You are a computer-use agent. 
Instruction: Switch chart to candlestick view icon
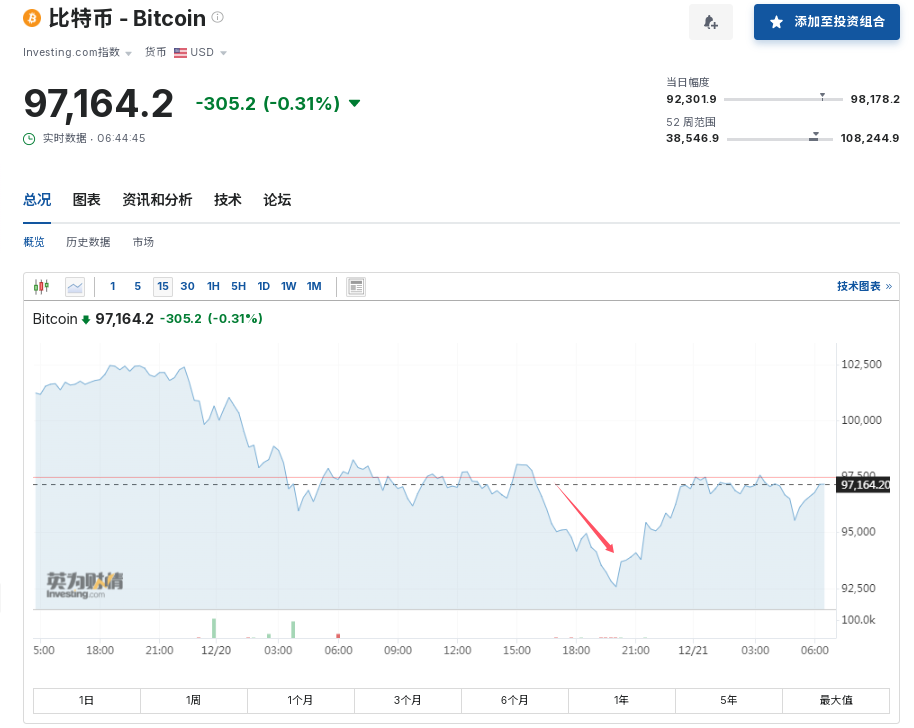coord(41,287)
